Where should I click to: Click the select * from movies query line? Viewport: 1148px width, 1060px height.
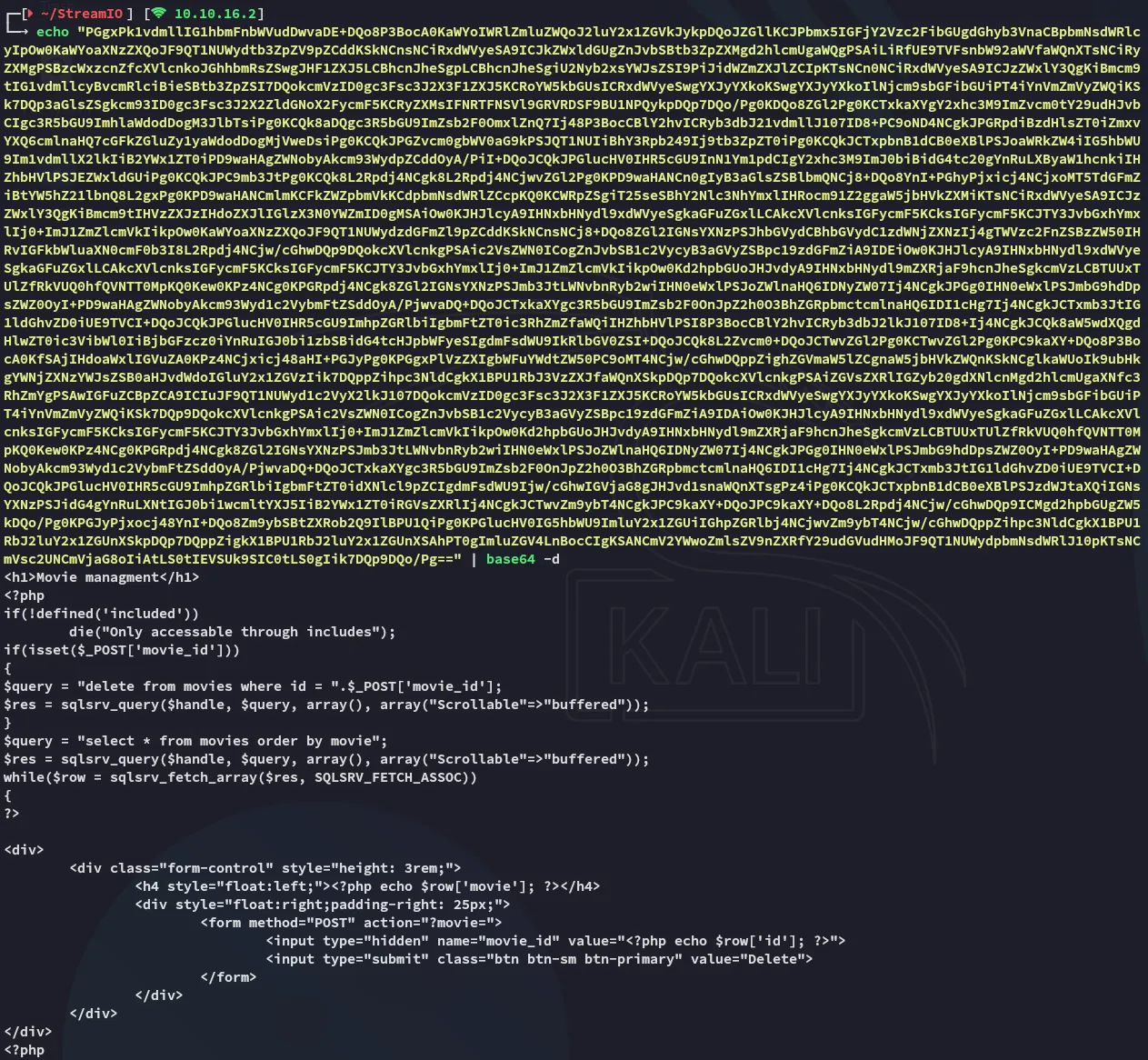tap(195, 741)
